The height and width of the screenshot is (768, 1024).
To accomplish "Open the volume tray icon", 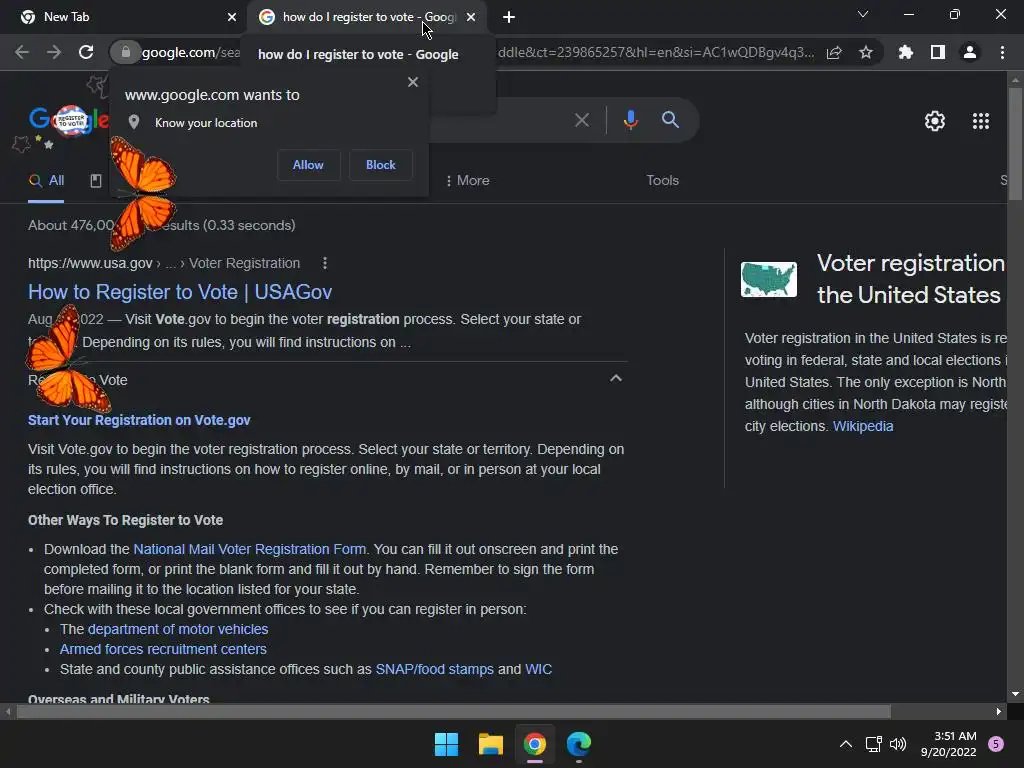I will [898, 744].
